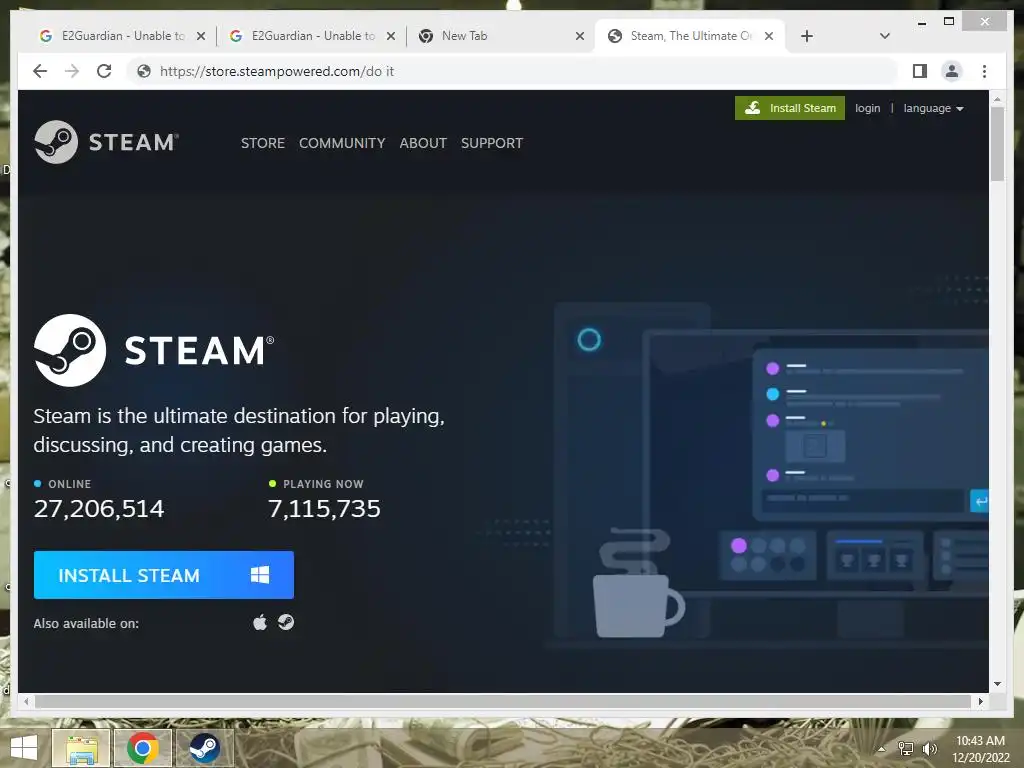The image size is (1024, 768).
Task: Click the Steam tagline text
Action: [239, 430]
